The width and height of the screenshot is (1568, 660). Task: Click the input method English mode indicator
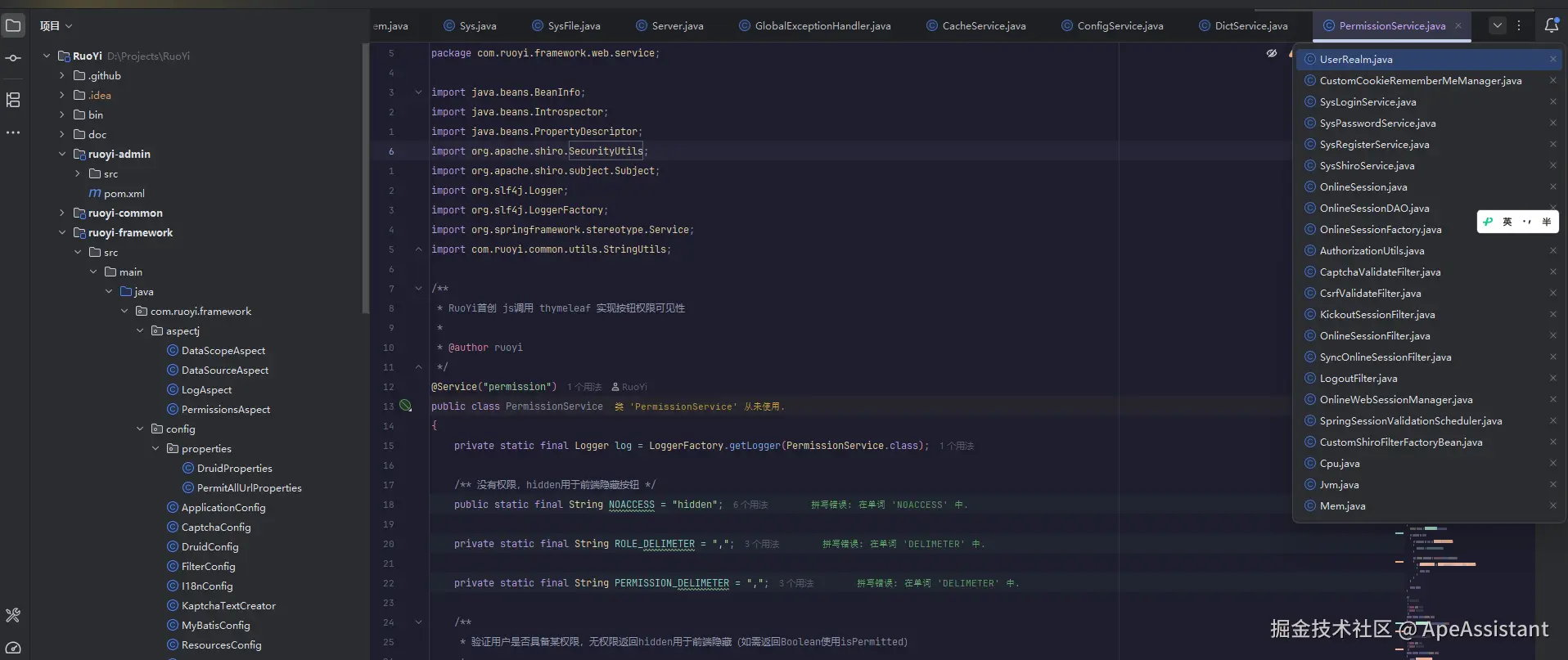[1507, 222]
